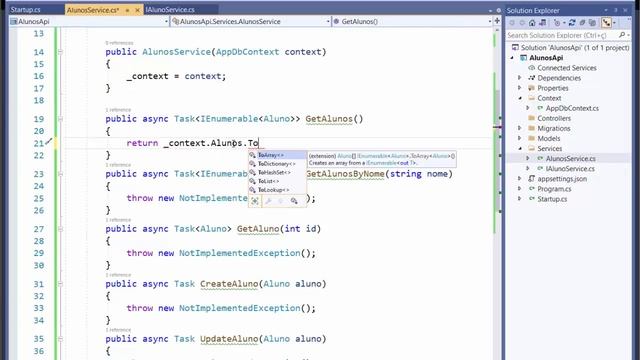This screenshot has height=360, width=640.
Task: Choose ToArray<> from the IntelliSense list
Action: click(x=278, y=155)
